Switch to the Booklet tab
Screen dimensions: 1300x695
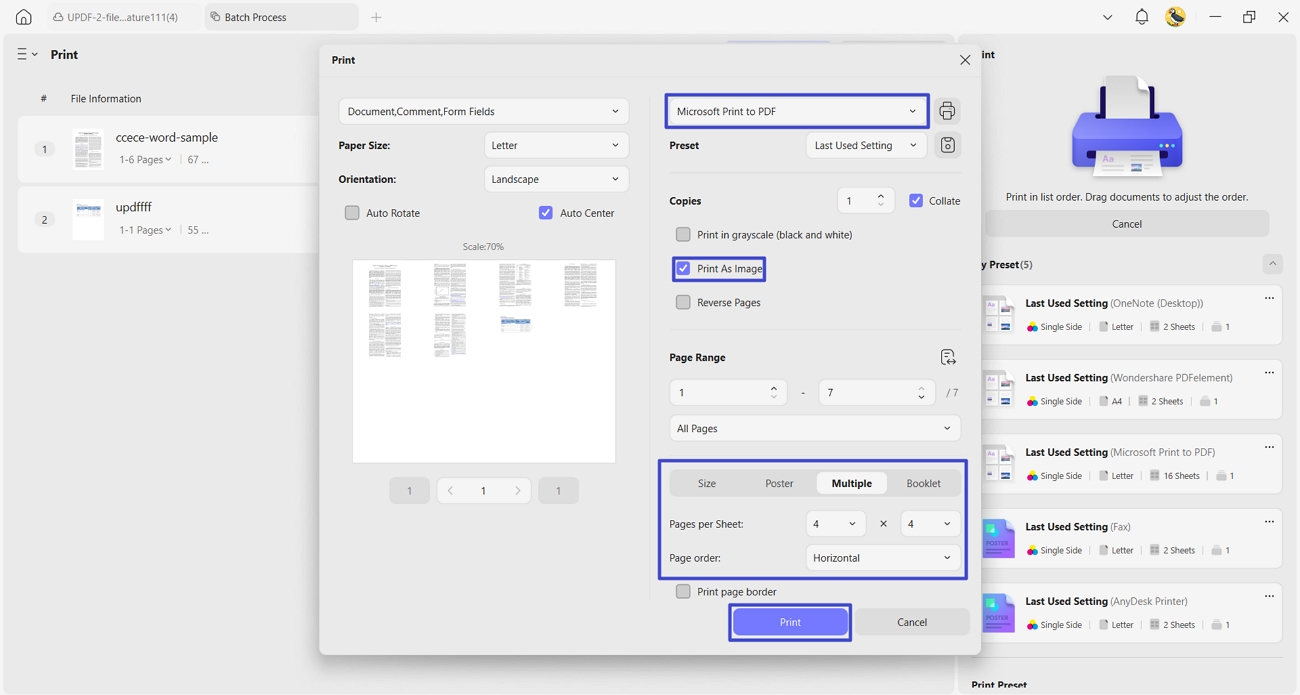923,483
